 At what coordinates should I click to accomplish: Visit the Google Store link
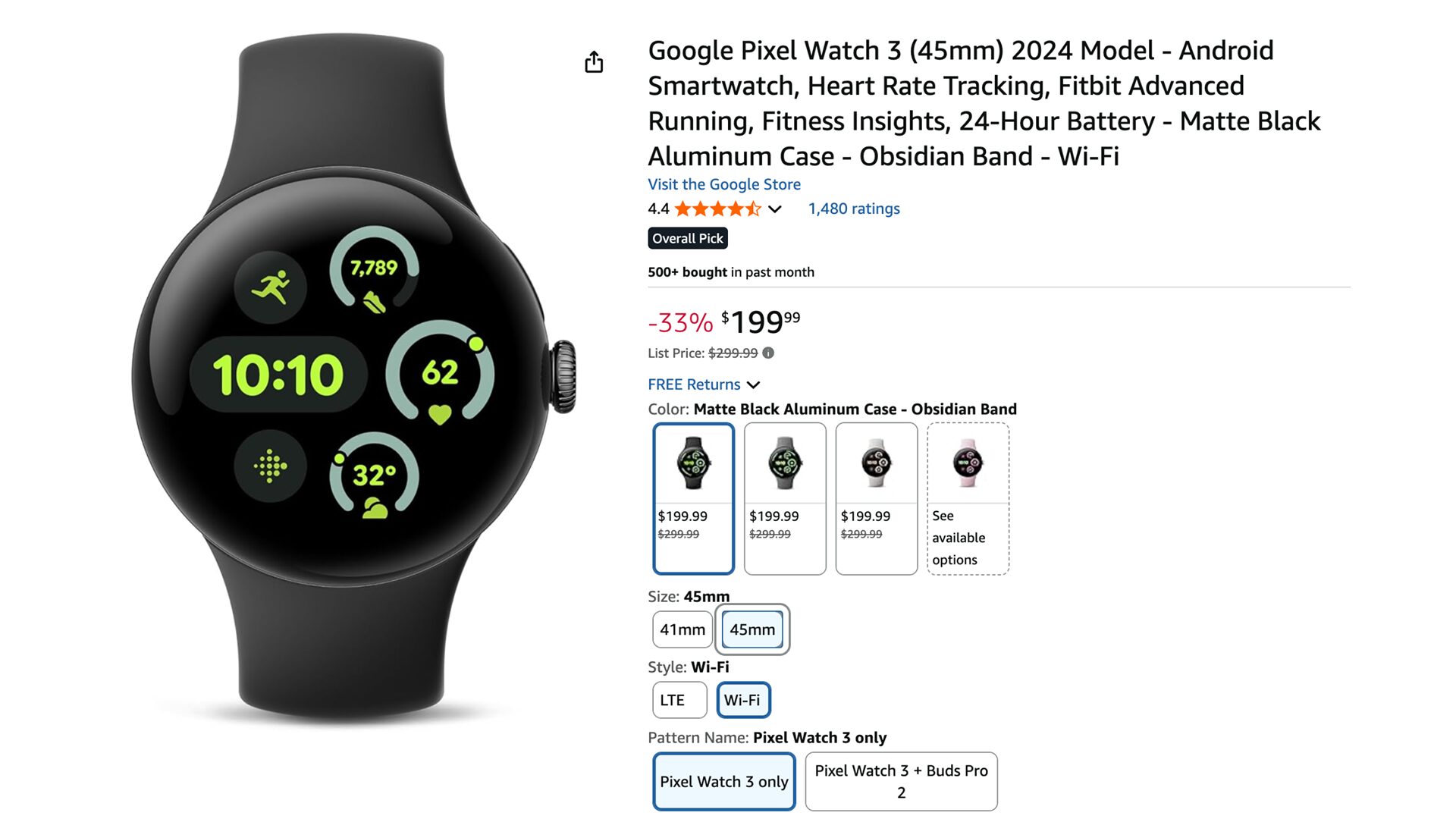pyautogui.click(x=724, y=184)
